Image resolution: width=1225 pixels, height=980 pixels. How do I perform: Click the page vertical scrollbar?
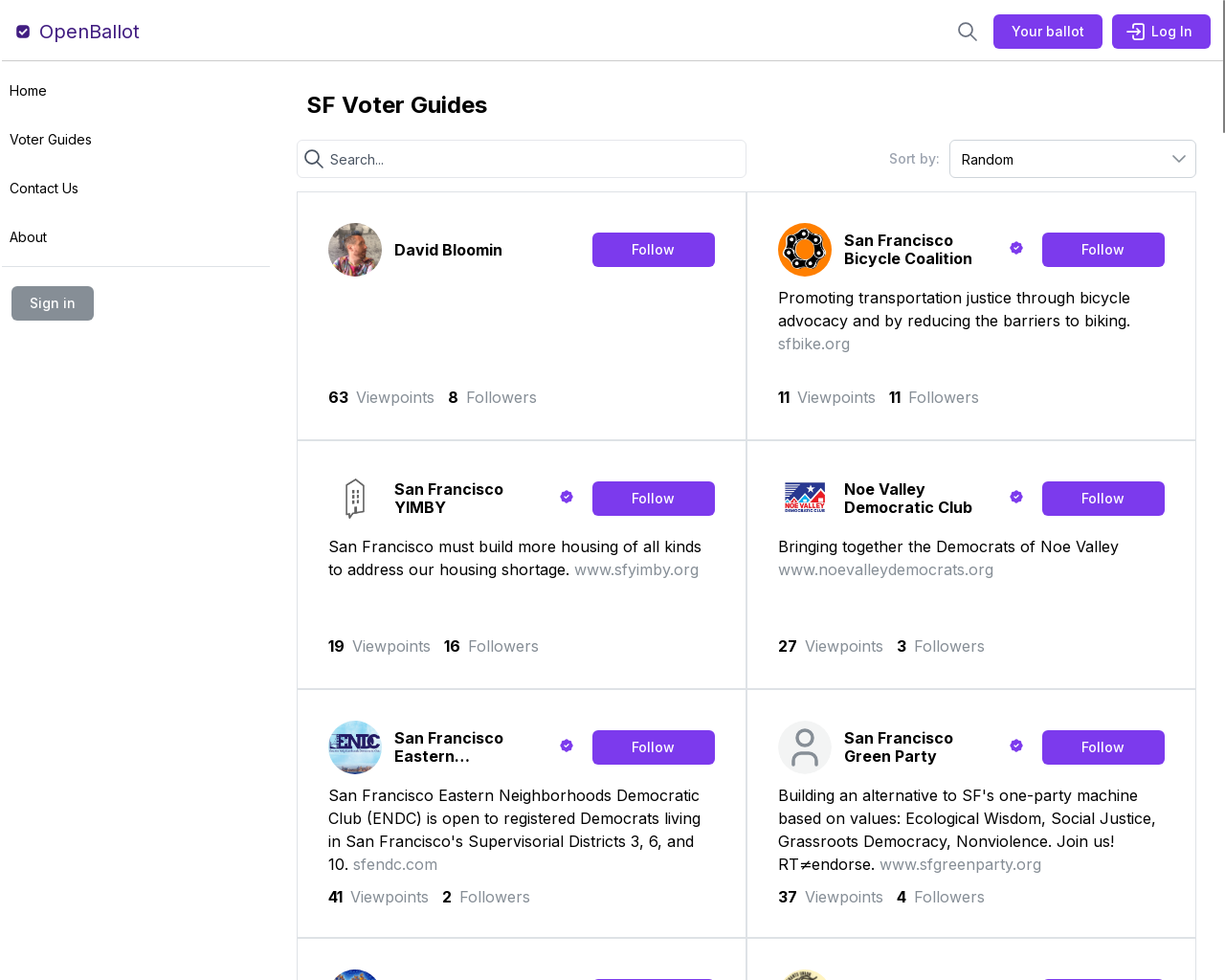coord(1223,67)
